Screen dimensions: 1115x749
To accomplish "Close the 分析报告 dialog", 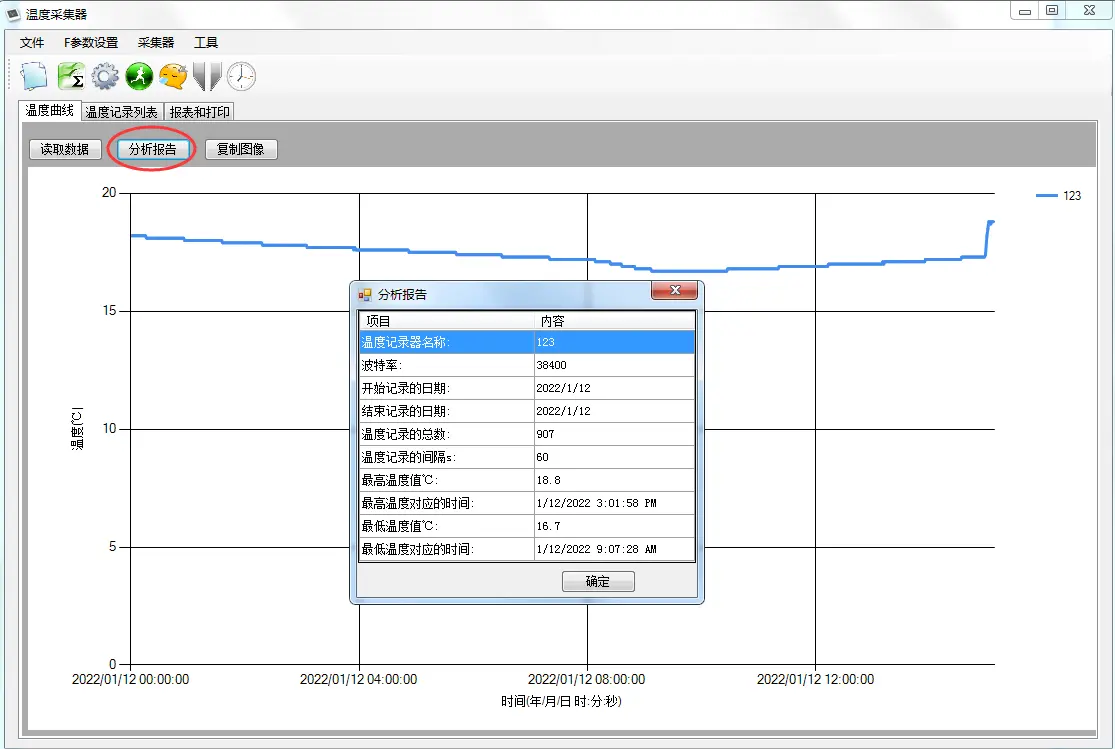I will click(674, 291).
